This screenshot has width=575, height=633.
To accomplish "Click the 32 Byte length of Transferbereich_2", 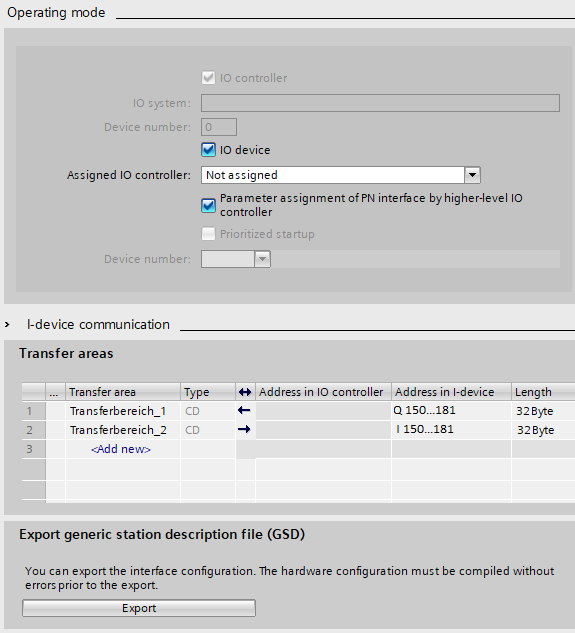I will (543, 430).
